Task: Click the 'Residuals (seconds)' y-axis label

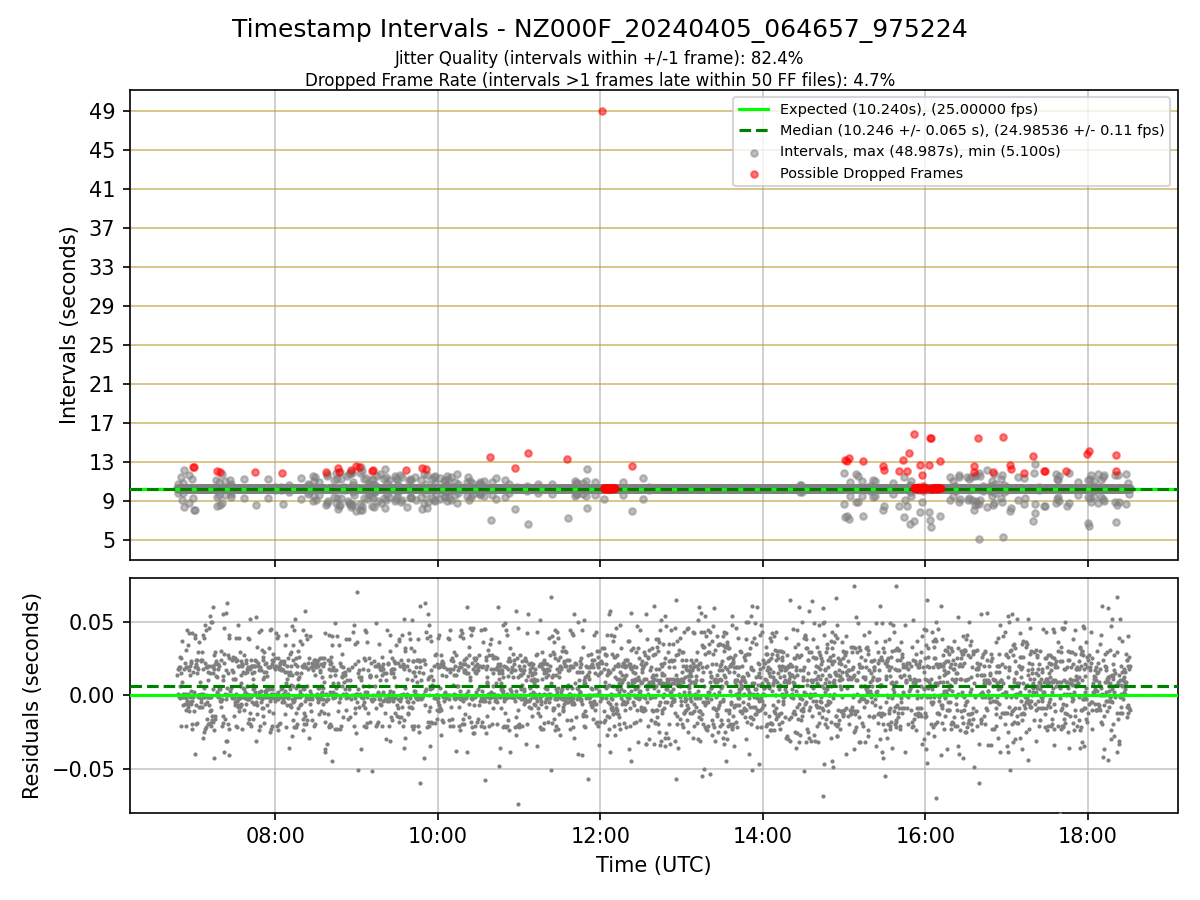Action: tap(31, 696)
